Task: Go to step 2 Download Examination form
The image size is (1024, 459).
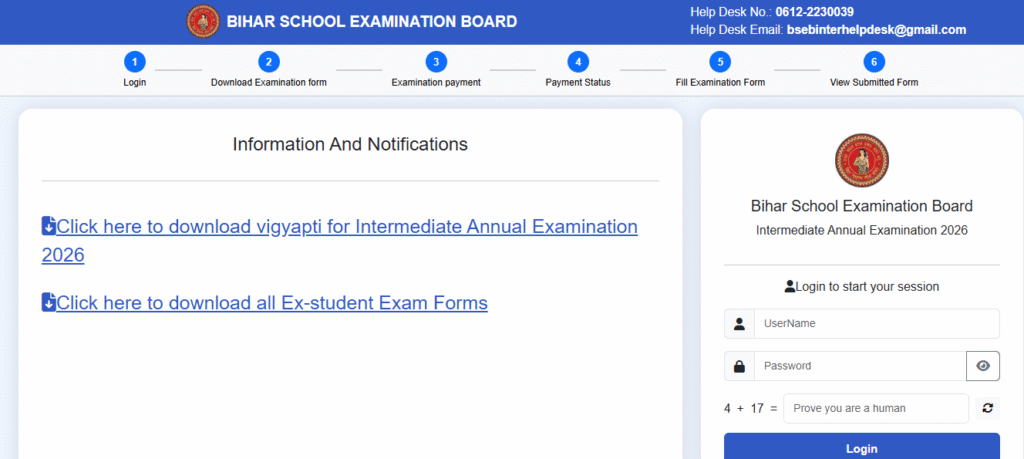Action: 268,62
